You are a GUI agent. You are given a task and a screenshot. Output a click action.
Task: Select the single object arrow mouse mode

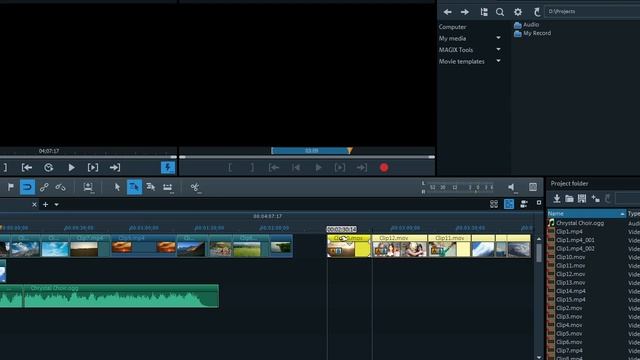[117, 187]
